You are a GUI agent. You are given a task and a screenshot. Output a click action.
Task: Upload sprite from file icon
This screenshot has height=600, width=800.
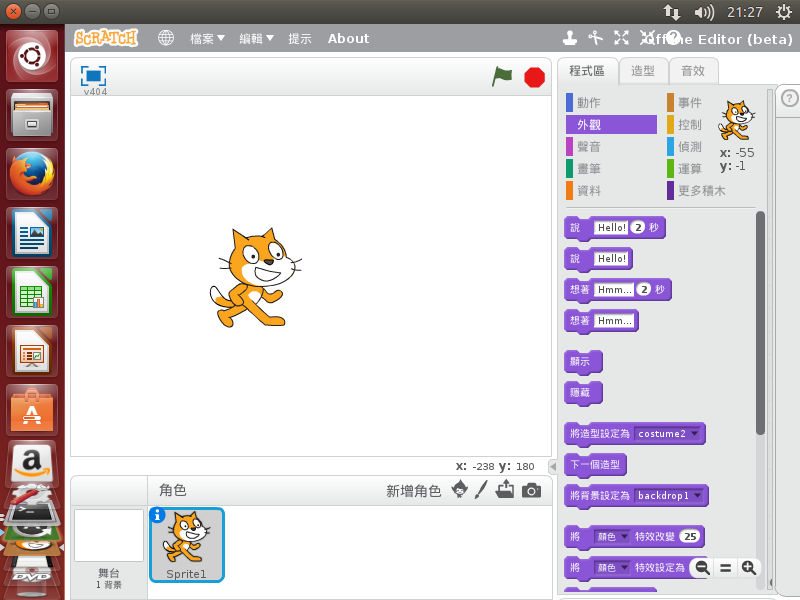(x=505, y=489)
